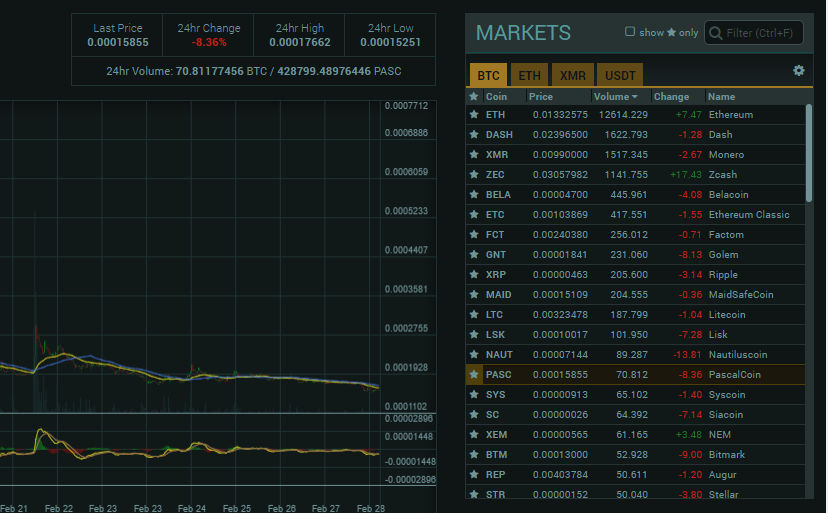Switch to XMR markets tab

[573, 75]
